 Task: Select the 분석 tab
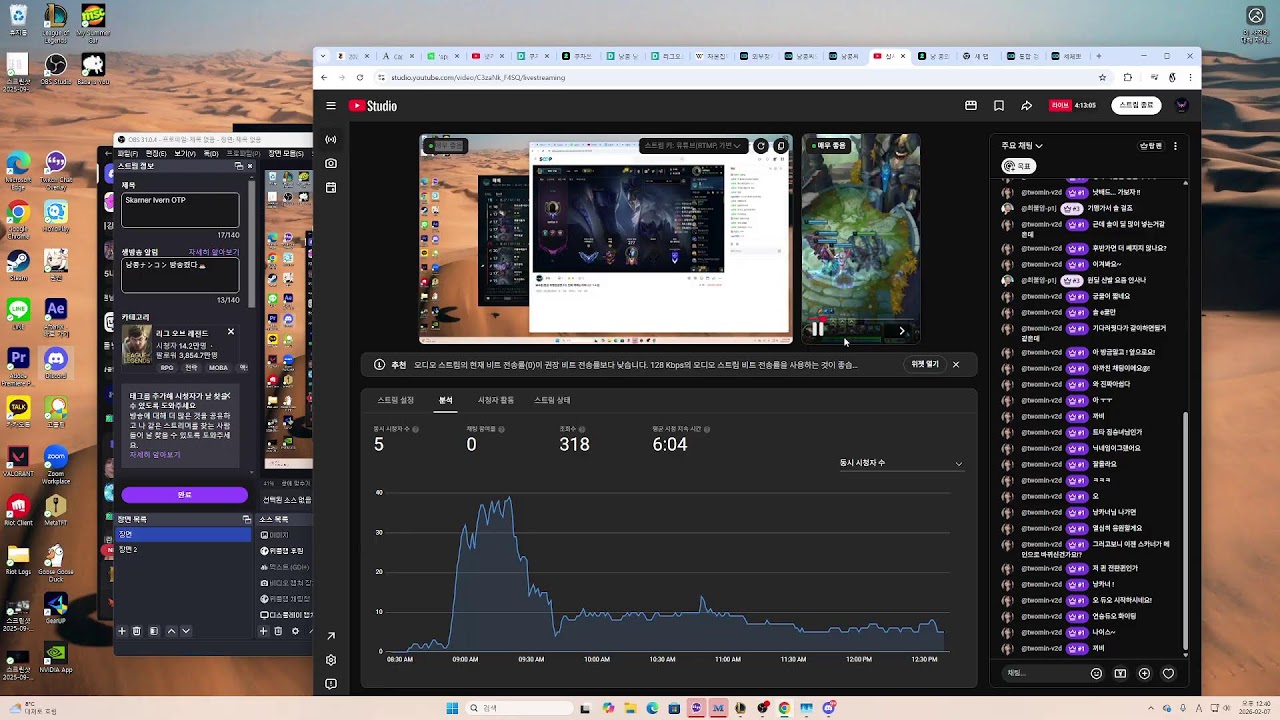click(x=445, y=400)
